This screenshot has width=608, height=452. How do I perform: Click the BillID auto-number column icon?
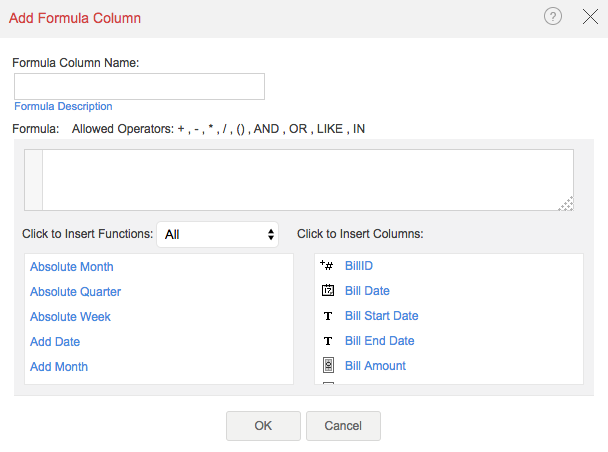click(x=327, y=266)
